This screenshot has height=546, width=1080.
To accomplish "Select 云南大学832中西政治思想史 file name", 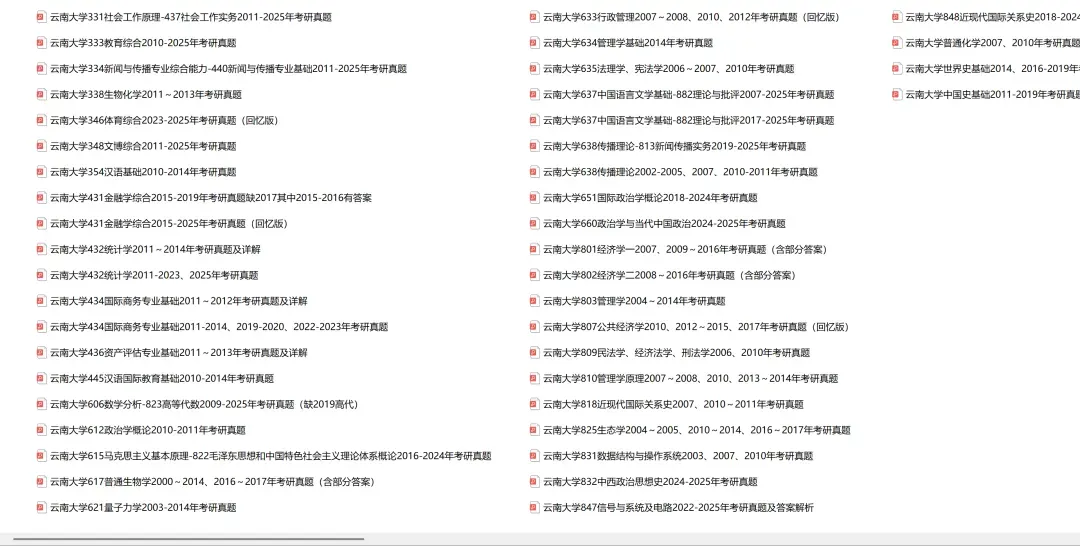I will [650, 482].
